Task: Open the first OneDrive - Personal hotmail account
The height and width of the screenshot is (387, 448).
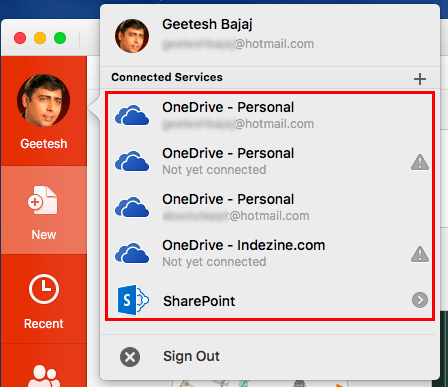Action: 270,115
